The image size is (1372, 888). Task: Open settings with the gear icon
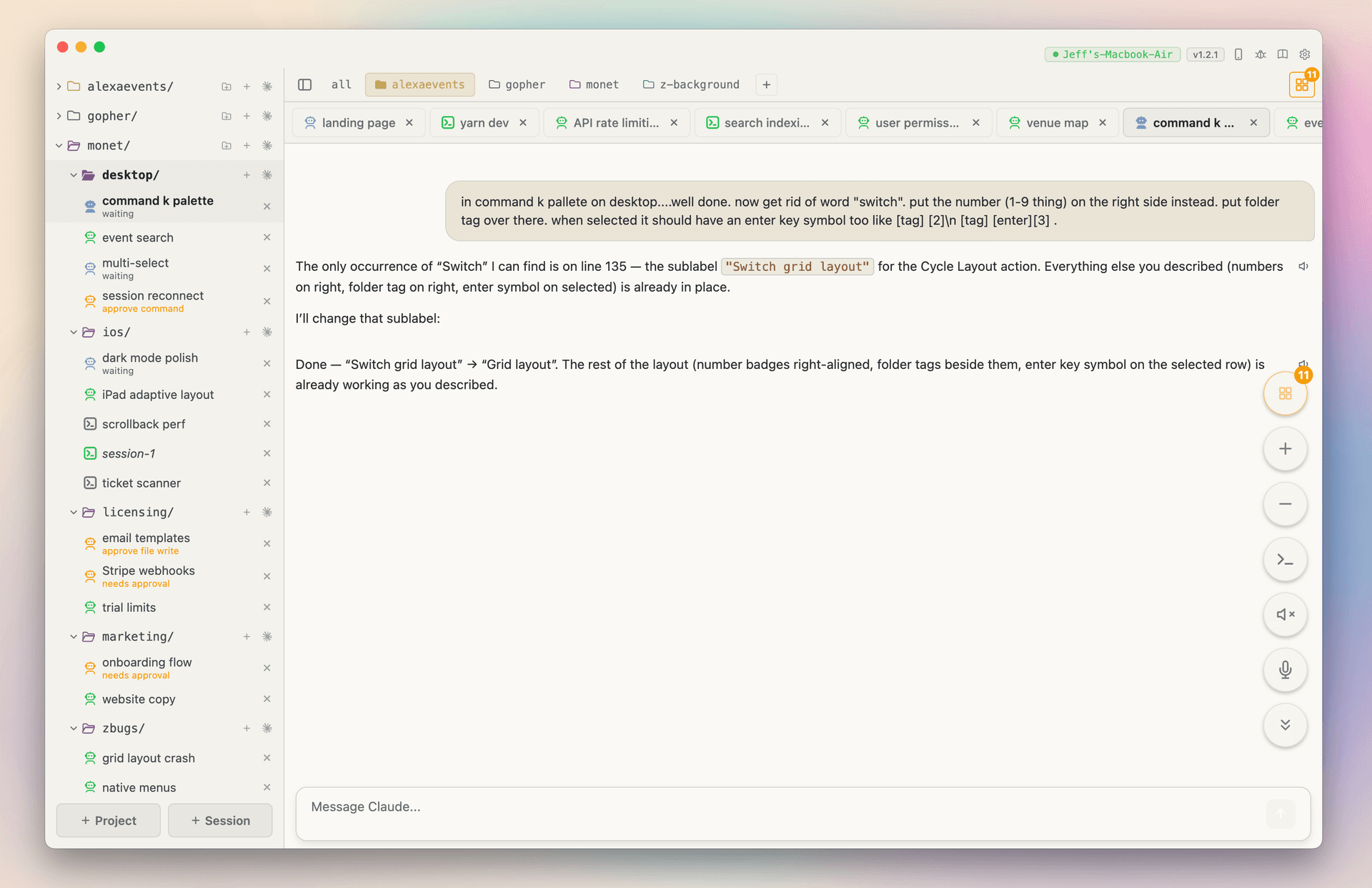1305,54
